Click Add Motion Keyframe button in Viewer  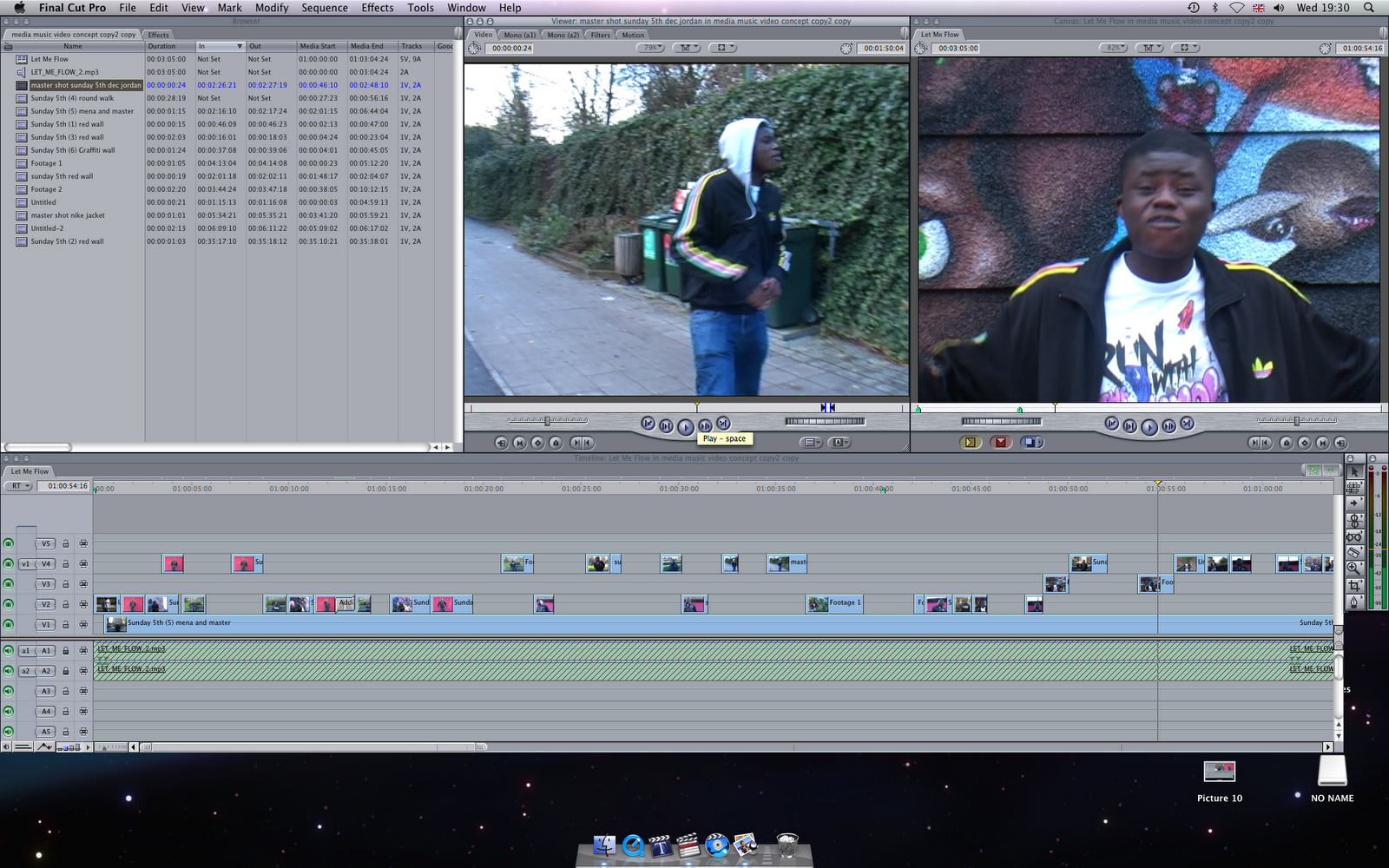(537, 443)
